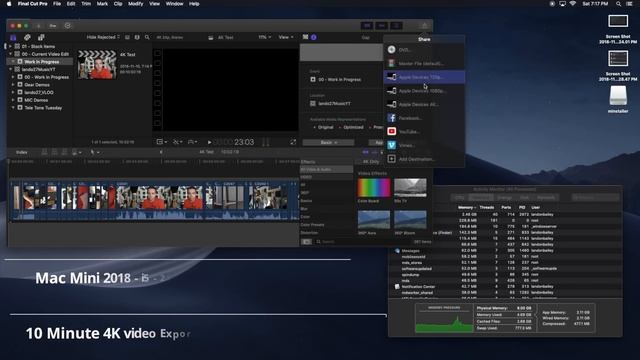
Task: Select the 360° Bloom effect thumbnail
Action: [410, 220]
